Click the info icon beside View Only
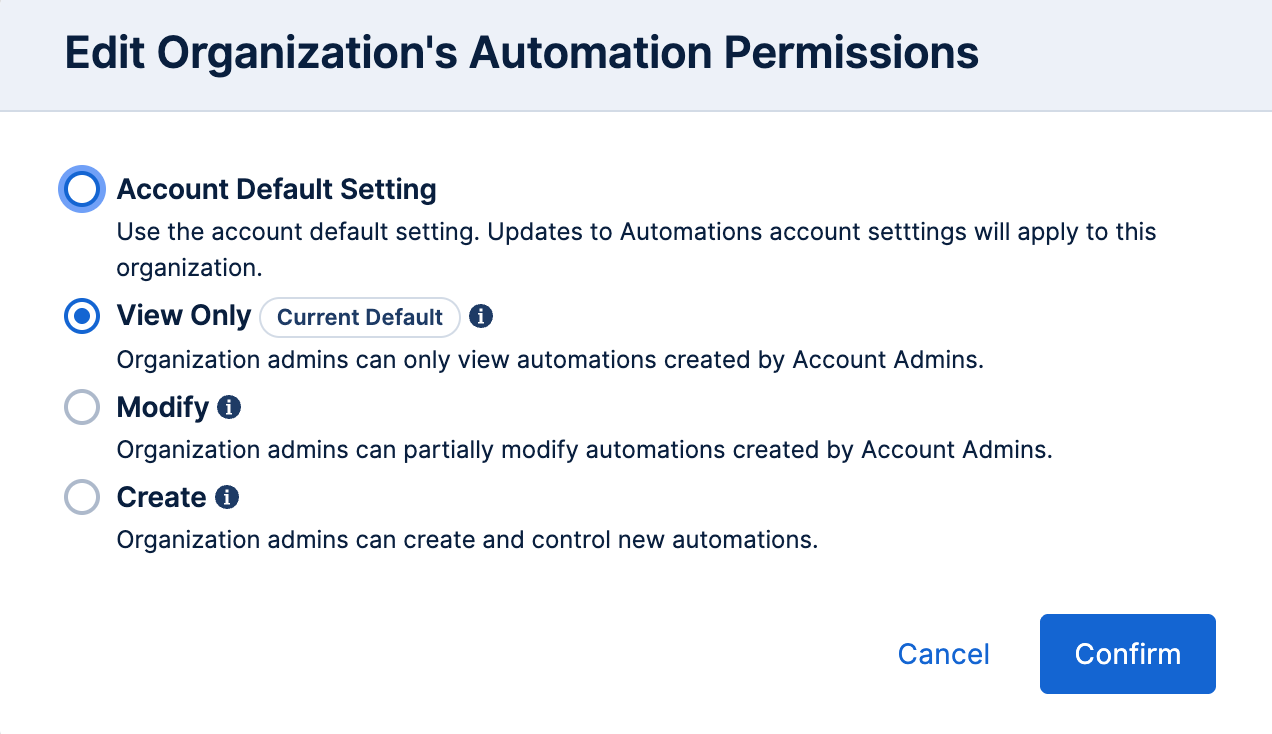1272x734 pixels. tap(481, 317)
